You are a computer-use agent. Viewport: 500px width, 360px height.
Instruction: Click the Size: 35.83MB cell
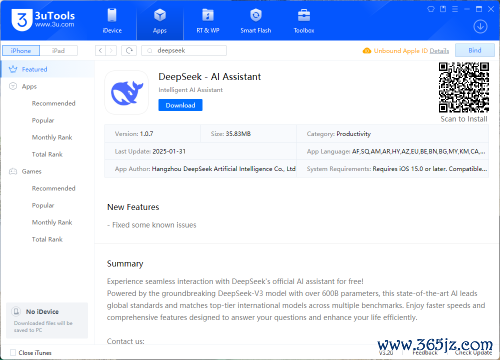coord(248,134)
